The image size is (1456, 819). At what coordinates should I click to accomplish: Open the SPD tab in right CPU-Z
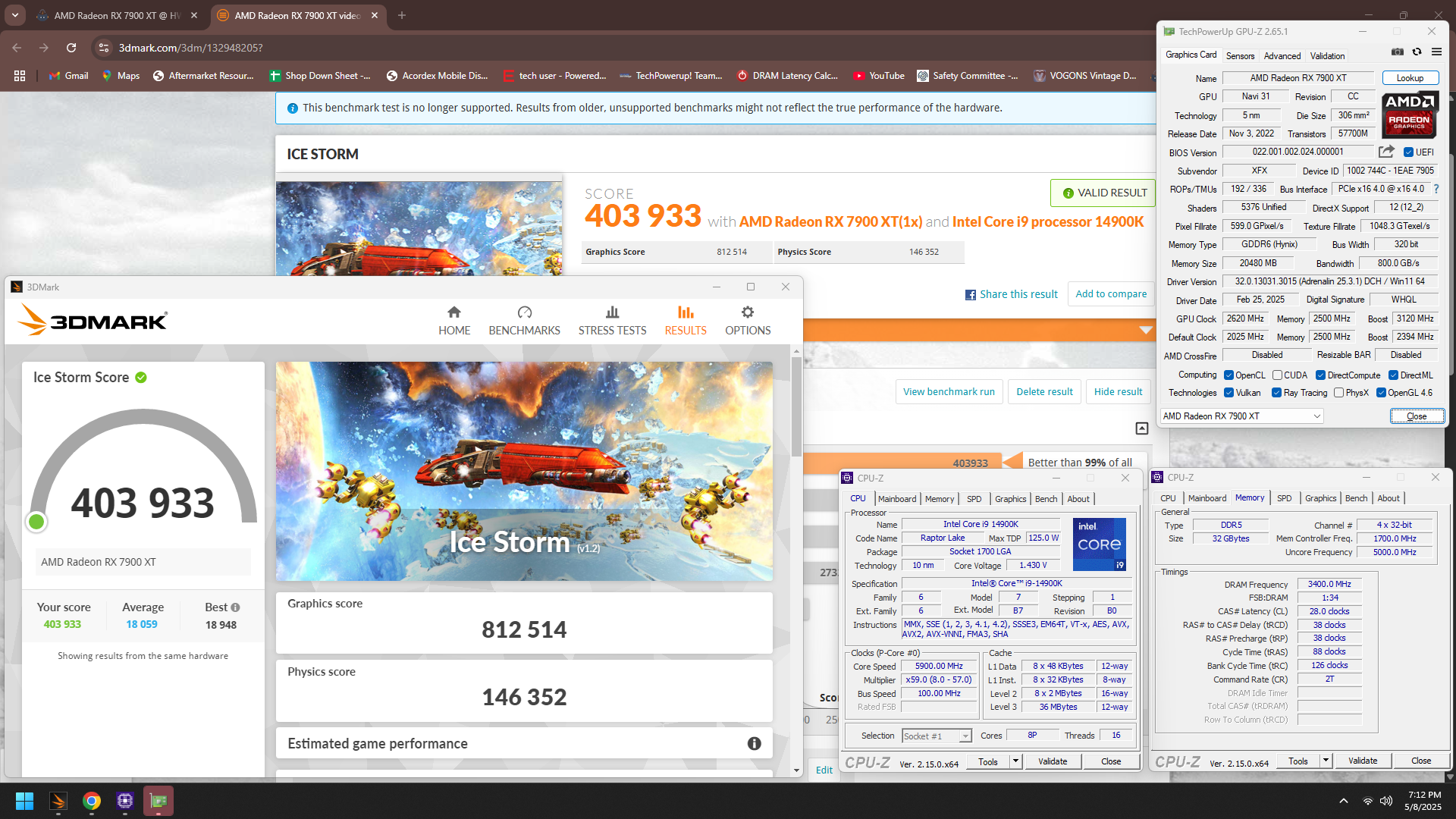pyautogui.click(x=1284, y=498)
